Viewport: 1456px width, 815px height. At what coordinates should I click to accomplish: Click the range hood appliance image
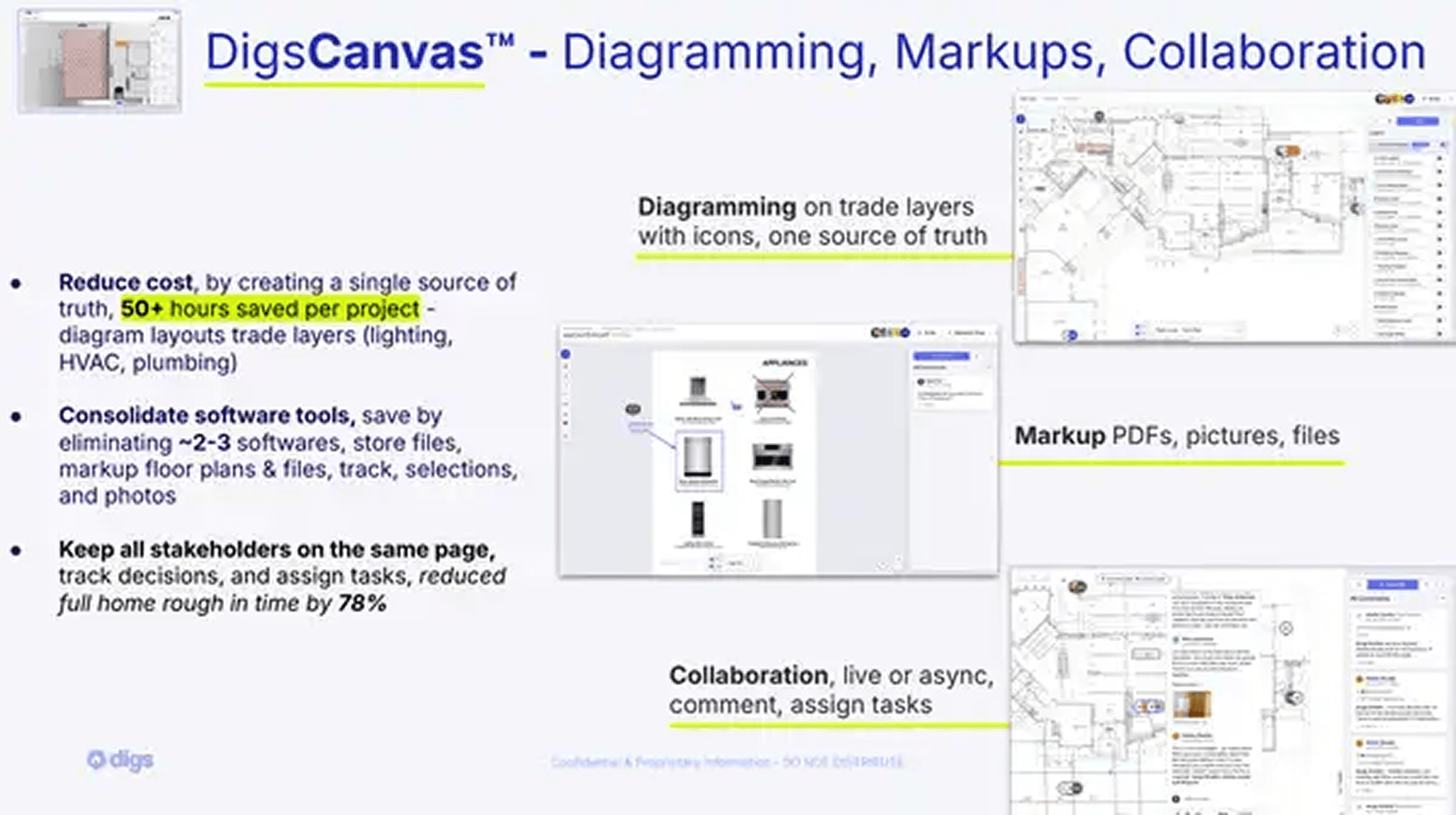coord(698,392)
